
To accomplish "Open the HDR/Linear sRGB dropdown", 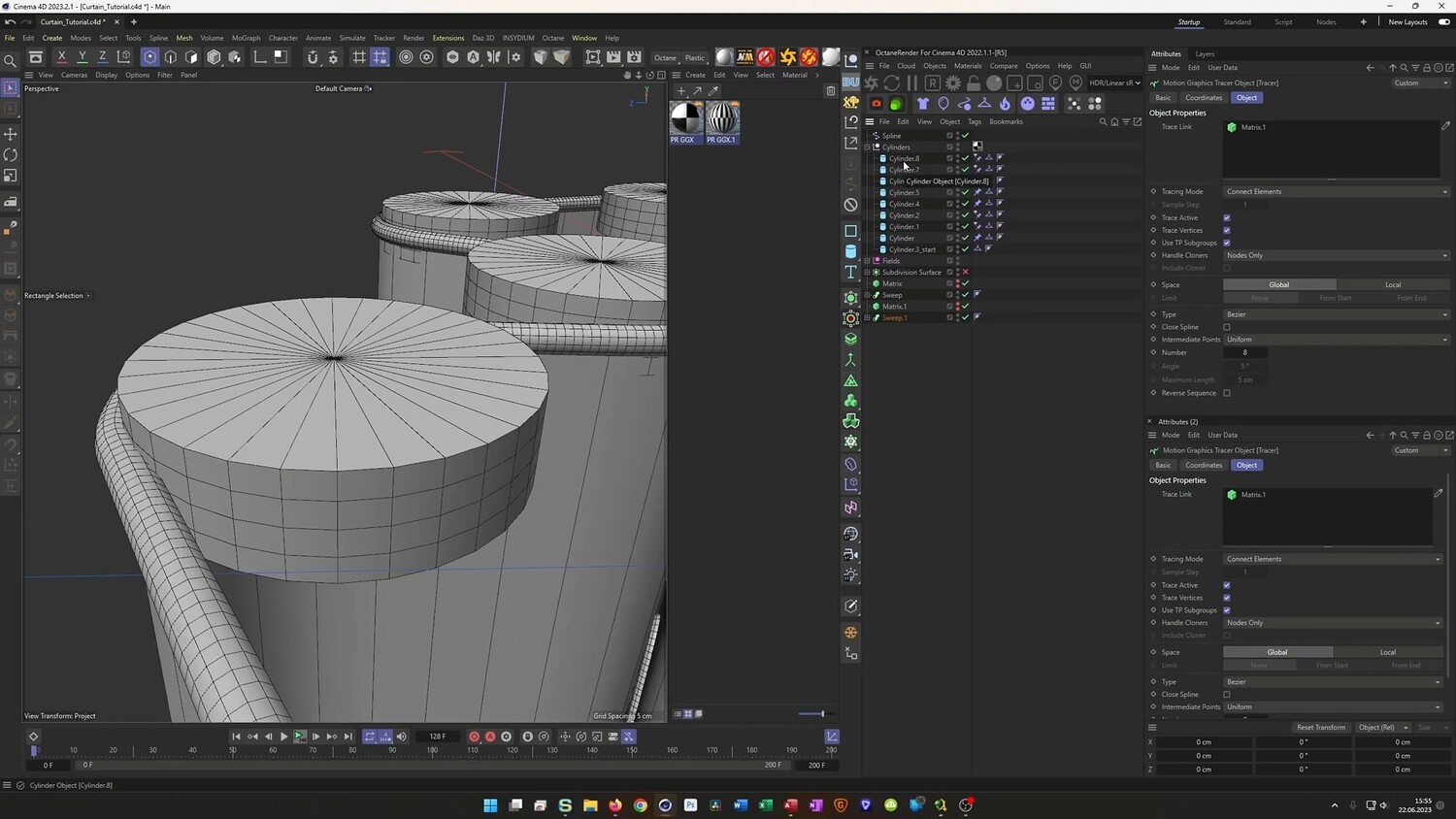I will (1114, 83).
